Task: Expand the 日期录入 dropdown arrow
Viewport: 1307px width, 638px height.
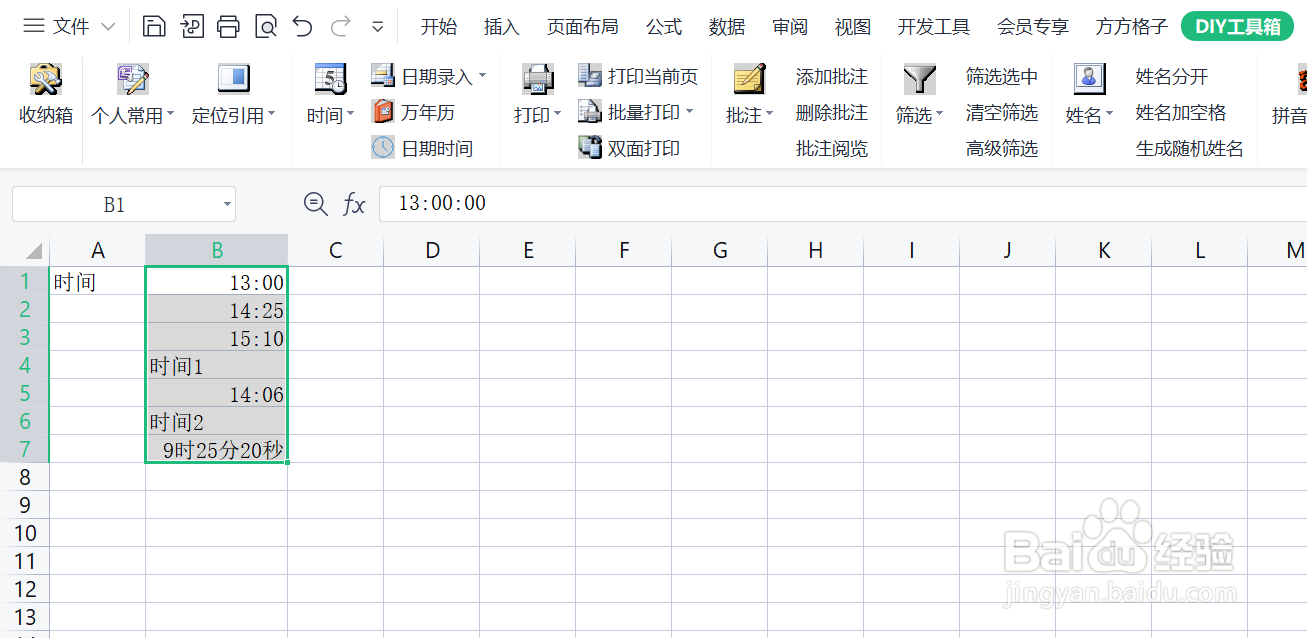Action: [x=482, y=76]
